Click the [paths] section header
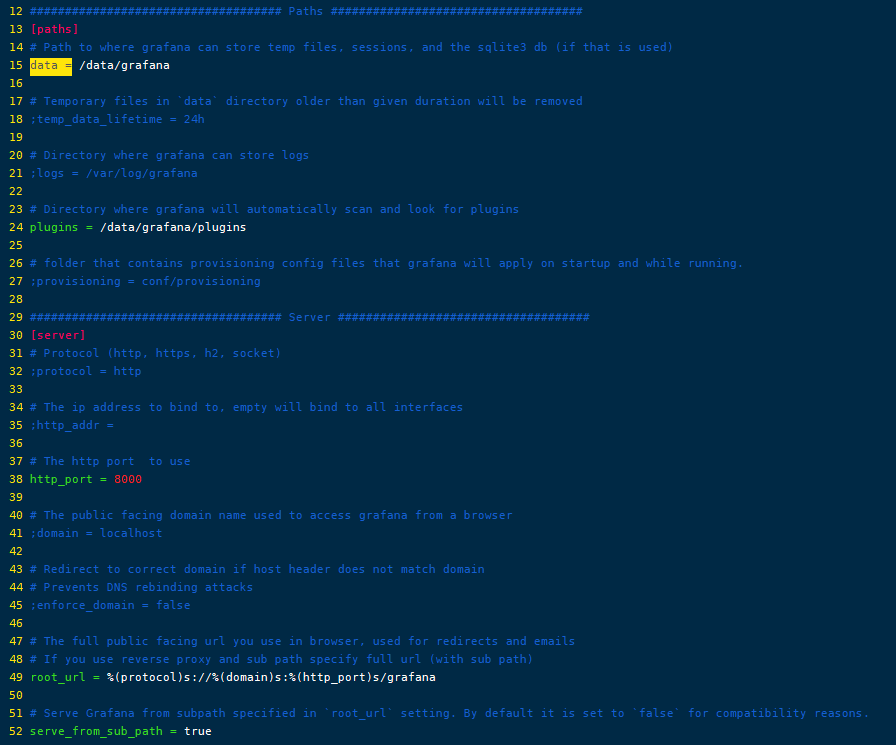896x745 pixels. (x=54, y=29)
